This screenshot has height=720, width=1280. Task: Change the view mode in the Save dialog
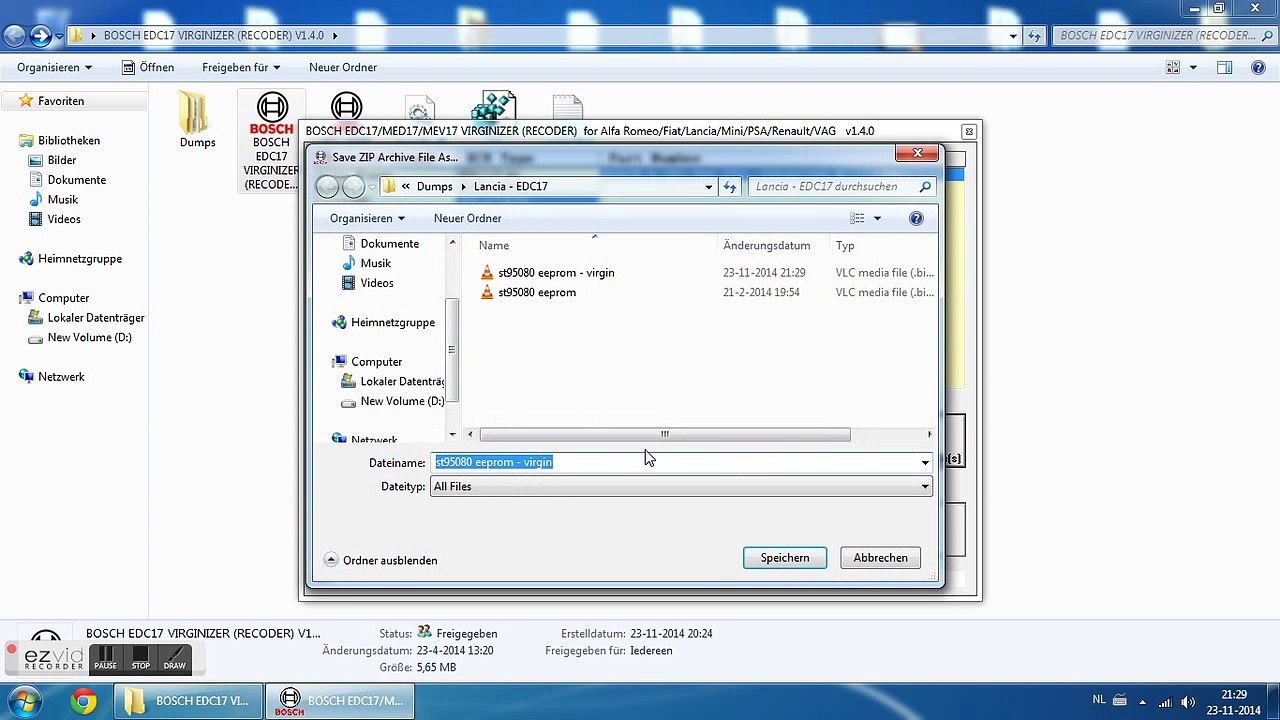(857, 219)
